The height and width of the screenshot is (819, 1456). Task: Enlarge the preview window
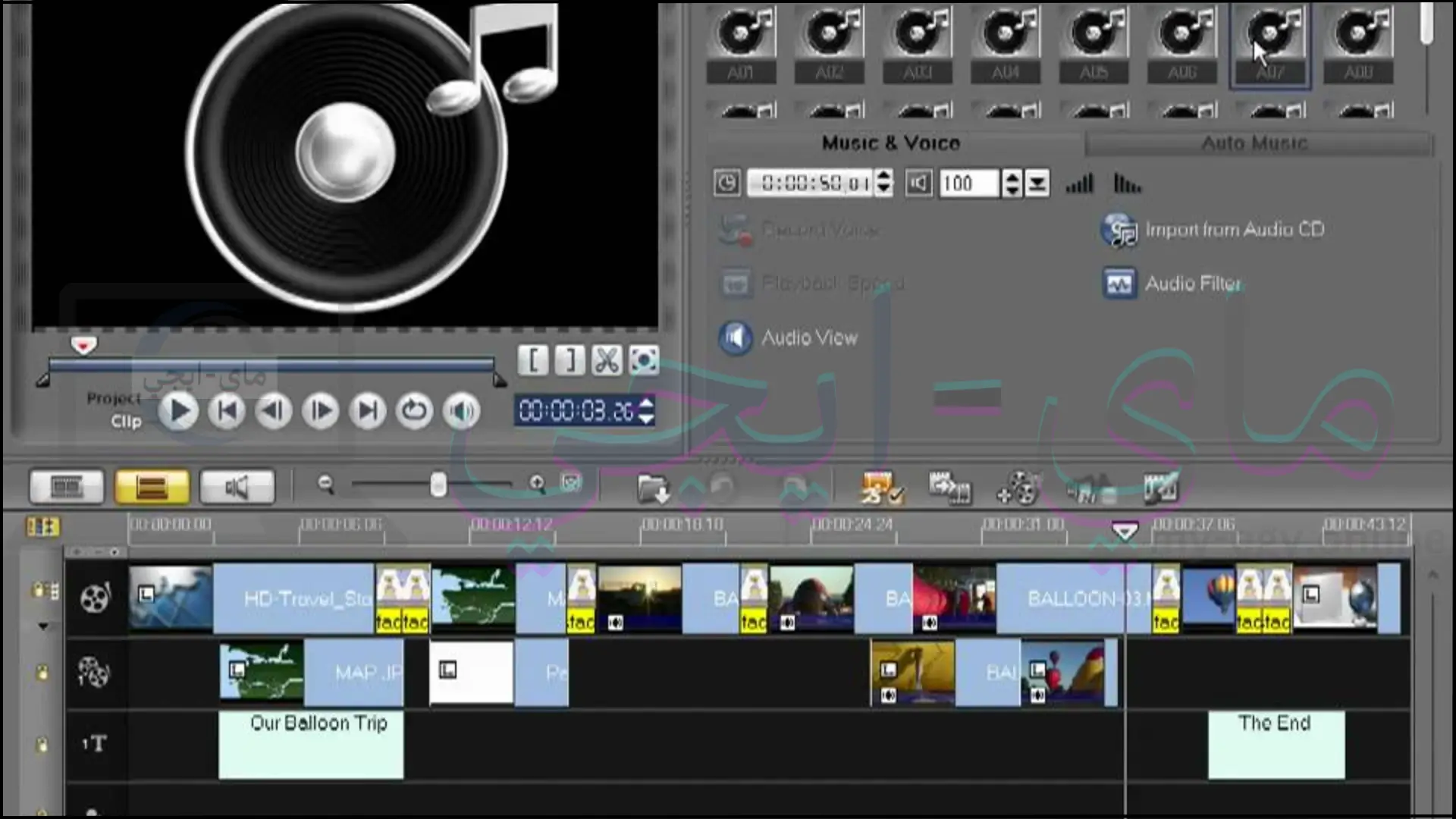[644, 360]
